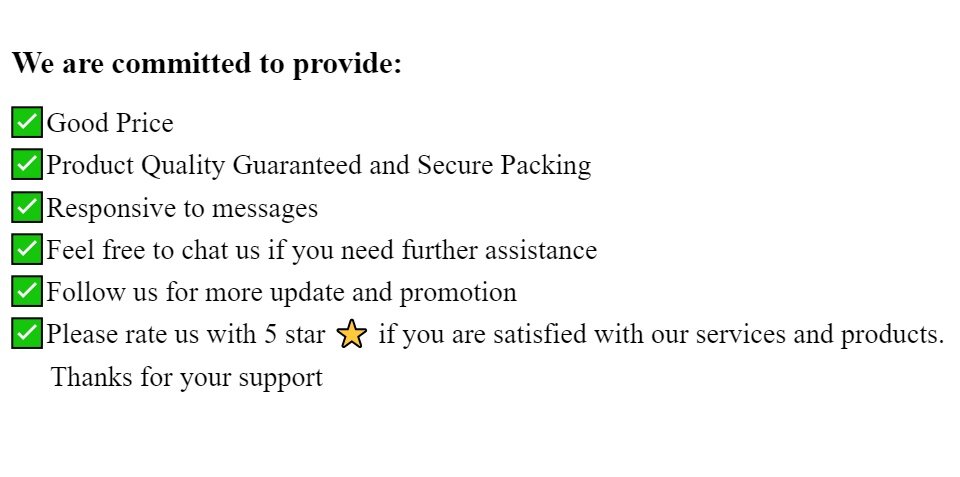
Task: Click the Good Price text
Action: pyautogui.click(x=110, y=123)
